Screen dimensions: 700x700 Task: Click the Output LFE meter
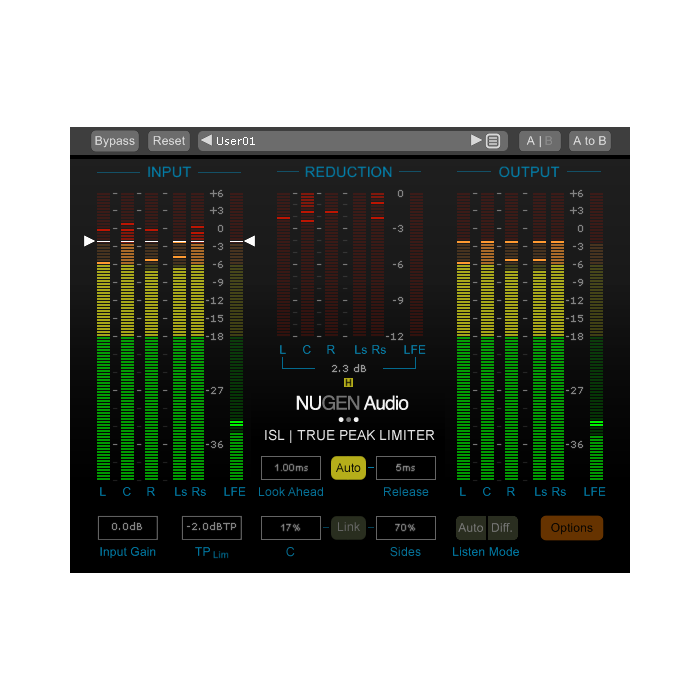pos(596,337)
